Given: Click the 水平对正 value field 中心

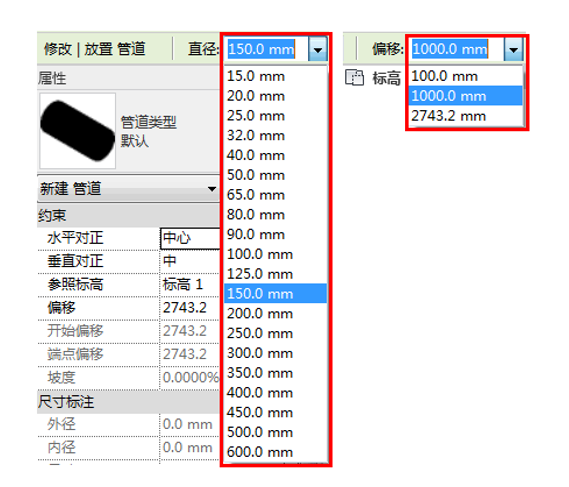Looking at the screenshot, I should [x=190, y=238].
